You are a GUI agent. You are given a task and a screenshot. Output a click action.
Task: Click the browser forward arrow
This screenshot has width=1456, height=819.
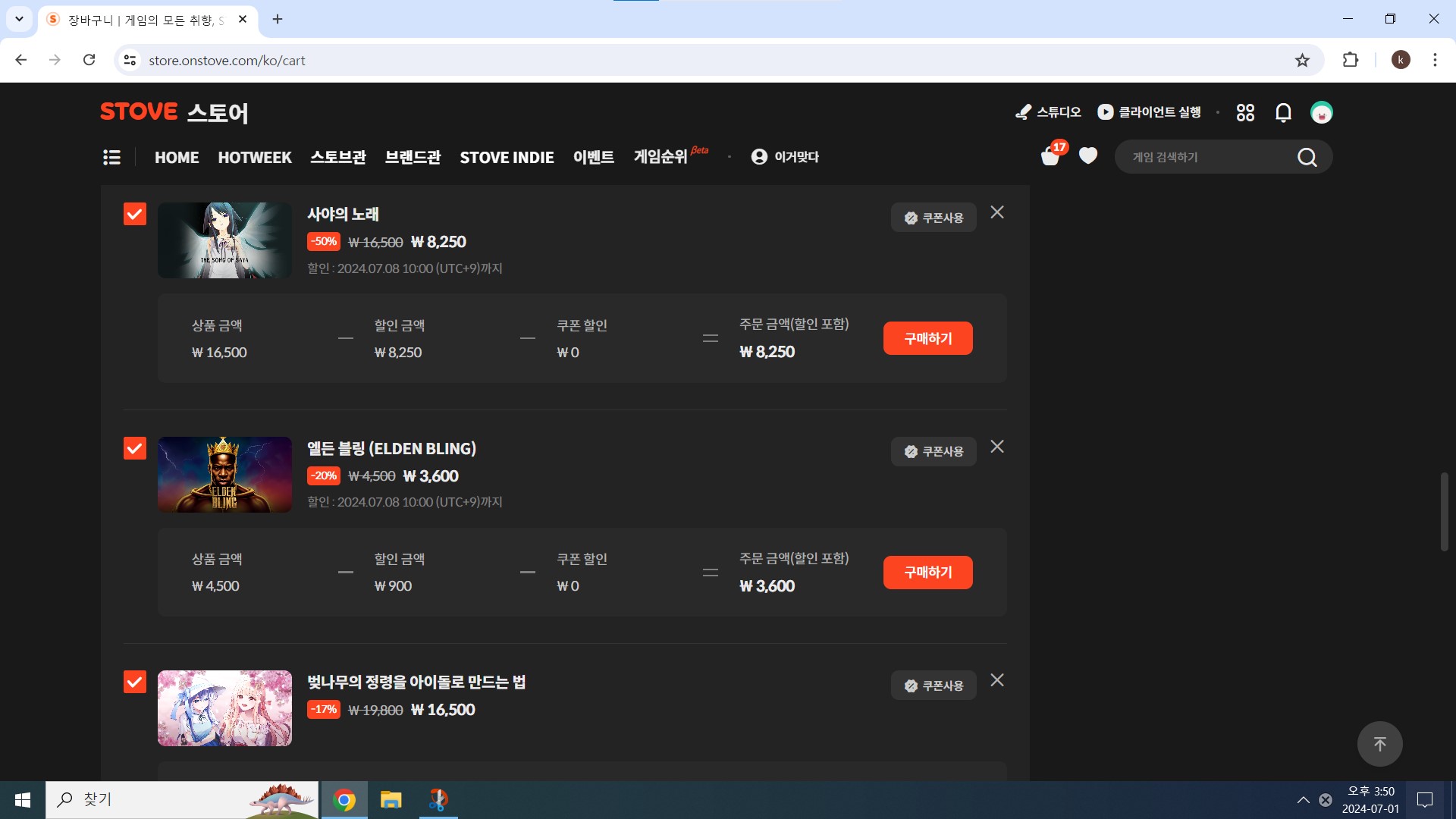click(x=55, y=60)
